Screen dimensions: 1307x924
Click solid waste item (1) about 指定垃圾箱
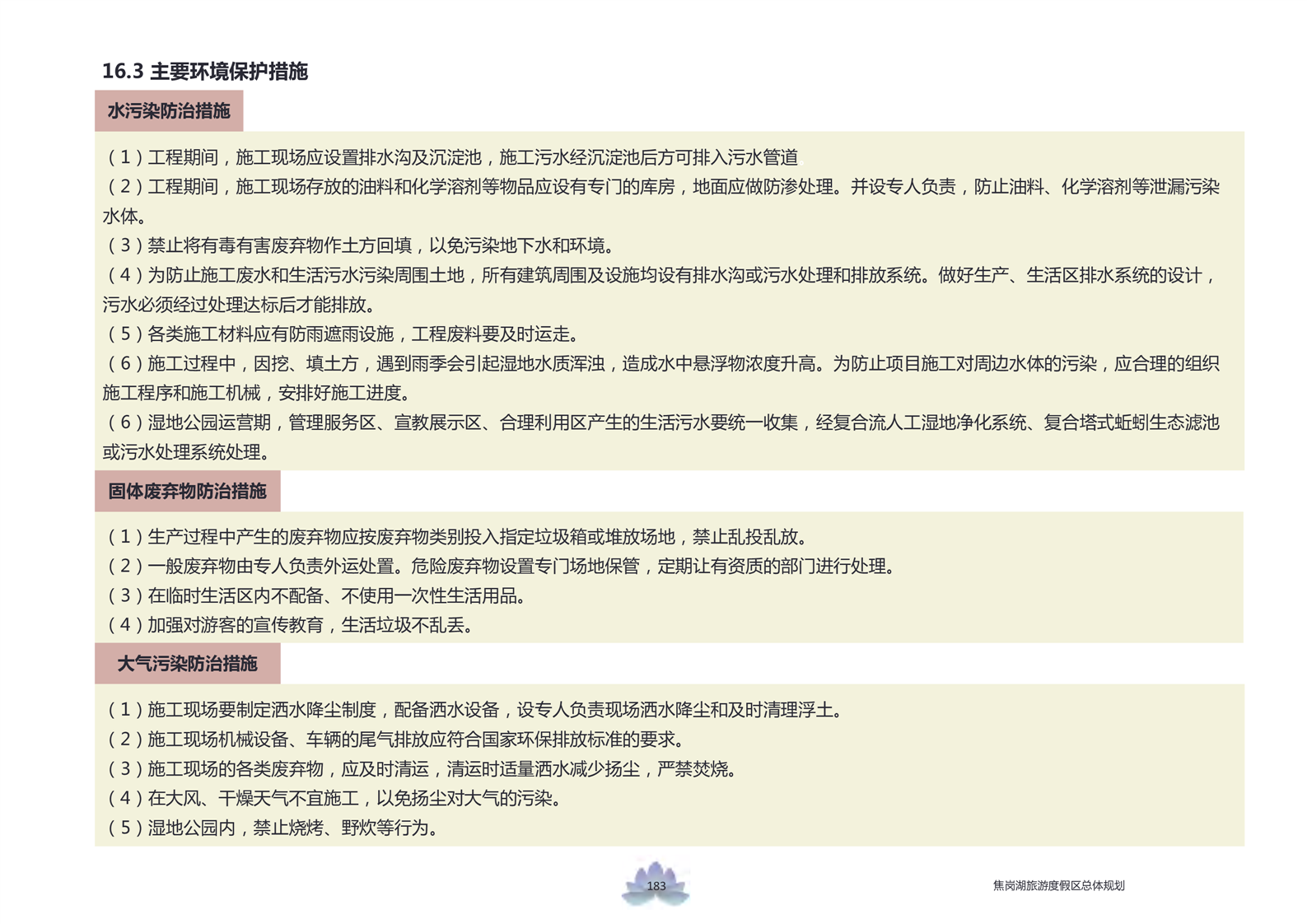pyautogui.click(x=457, y=538)
